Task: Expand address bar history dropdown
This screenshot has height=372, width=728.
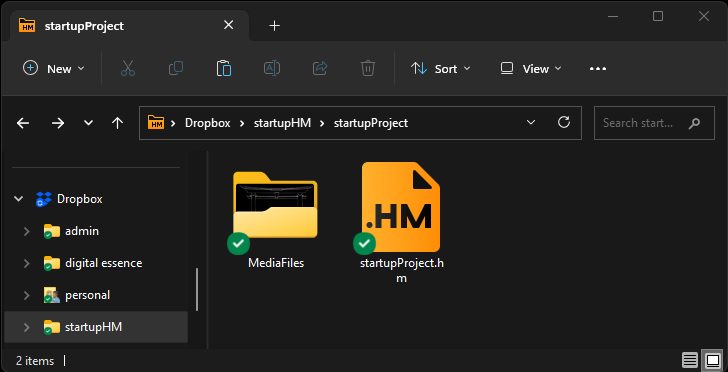Action: coord(531,123)
